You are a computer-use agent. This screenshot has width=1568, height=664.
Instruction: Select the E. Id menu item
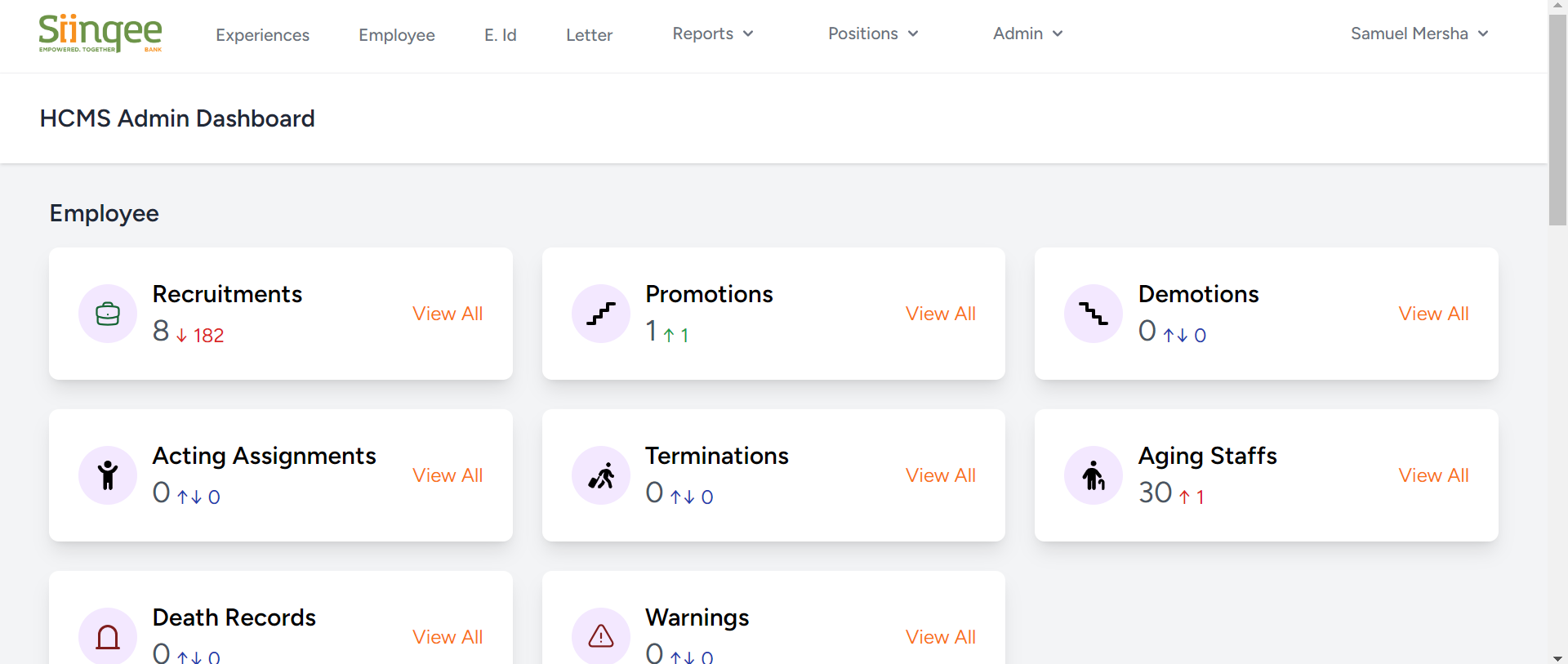501,35
